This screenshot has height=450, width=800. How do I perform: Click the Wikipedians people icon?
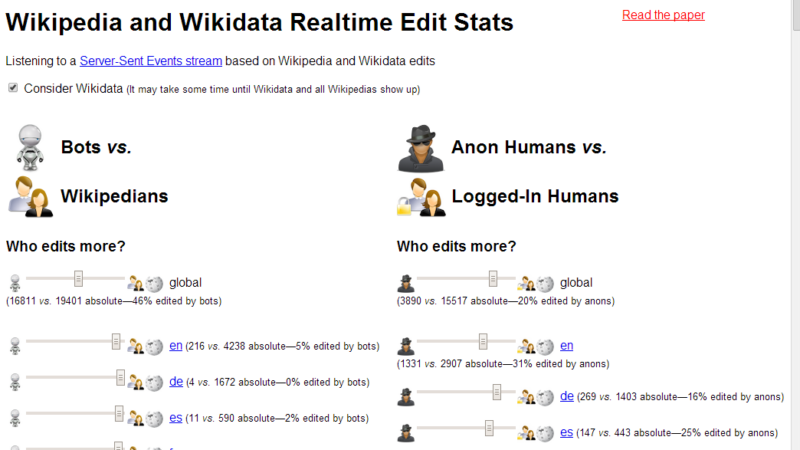click(30, 196)
